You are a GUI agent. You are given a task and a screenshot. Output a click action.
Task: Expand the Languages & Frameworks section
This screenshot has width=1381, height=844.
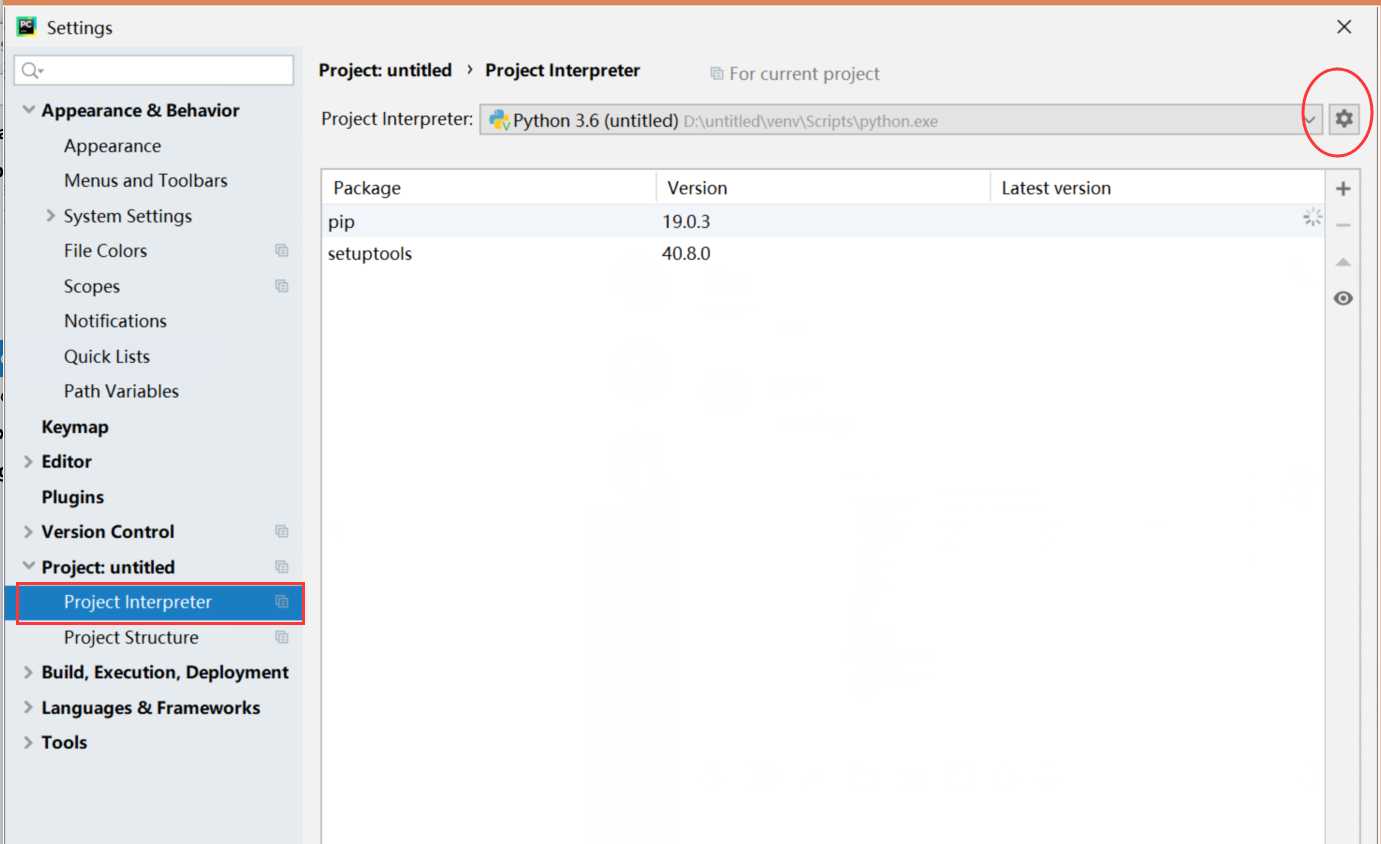point(28,708)
